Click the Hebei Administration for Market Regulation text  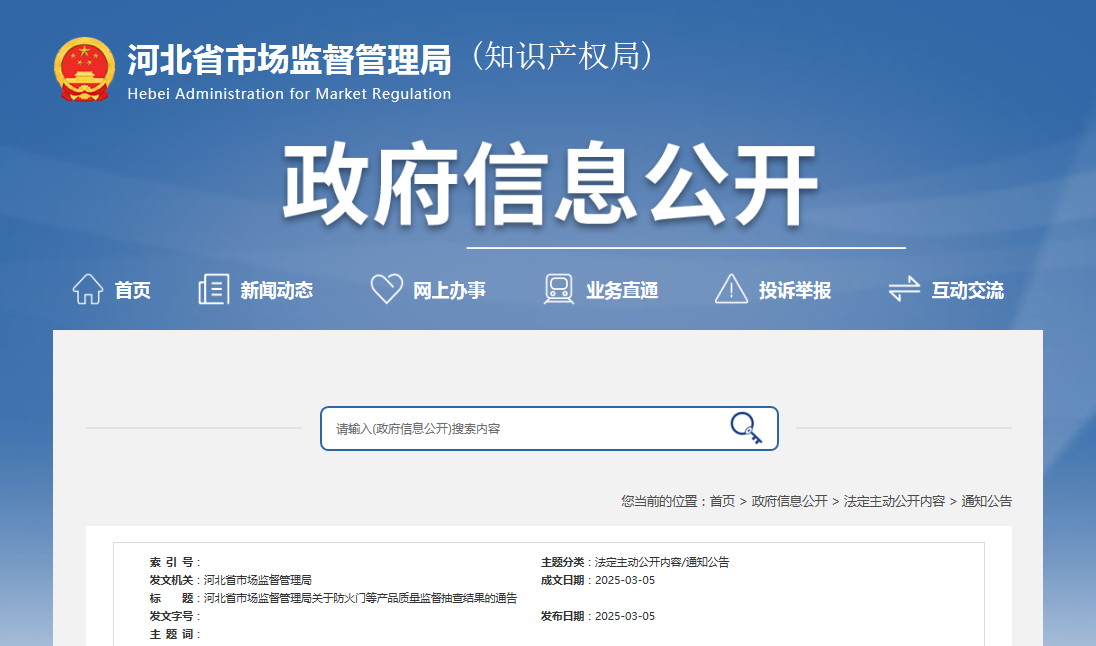coord(289,94)
